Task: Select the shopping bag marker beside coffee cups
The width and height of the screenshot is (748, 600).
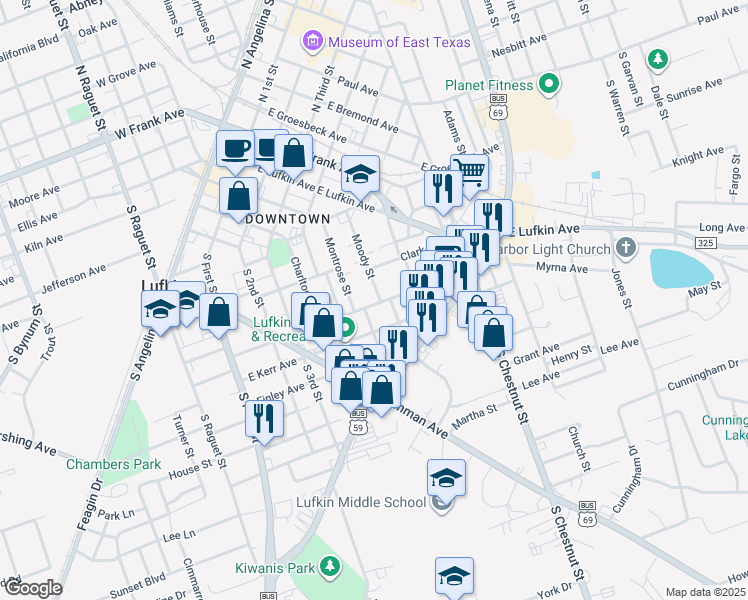Action: (293, 153)
